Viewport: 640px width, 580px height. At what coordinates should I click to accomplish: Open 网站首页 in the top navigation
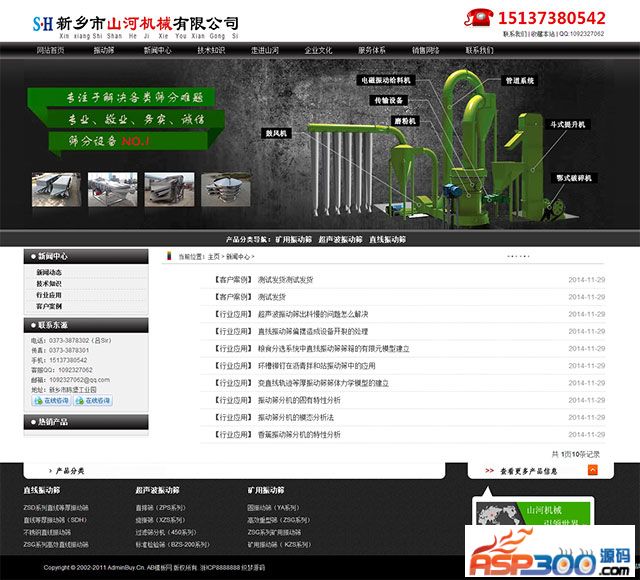click(x=50, y=50)
